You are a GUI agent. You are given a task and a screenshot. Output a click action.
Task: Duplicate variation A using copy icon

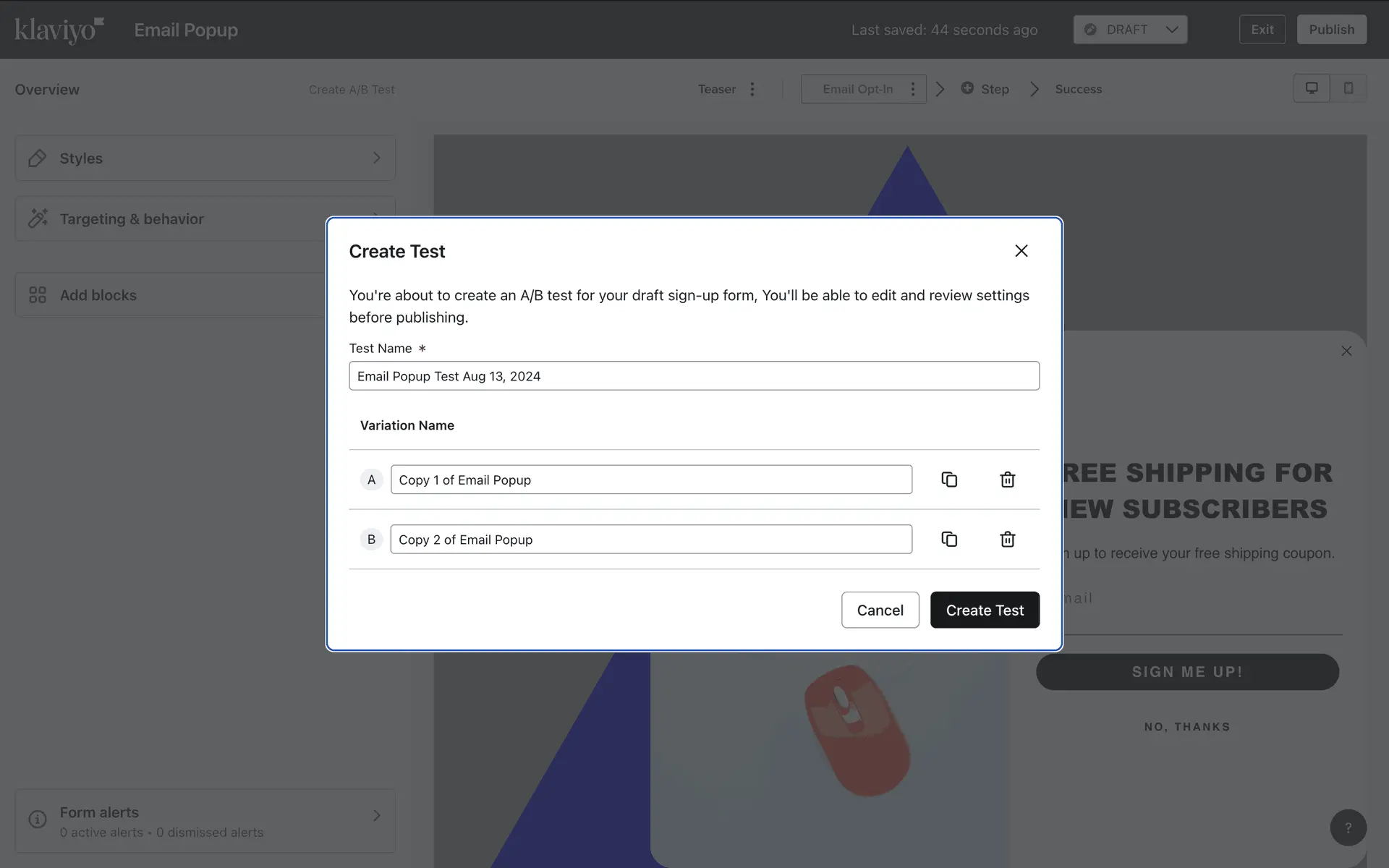pos(949,480)
